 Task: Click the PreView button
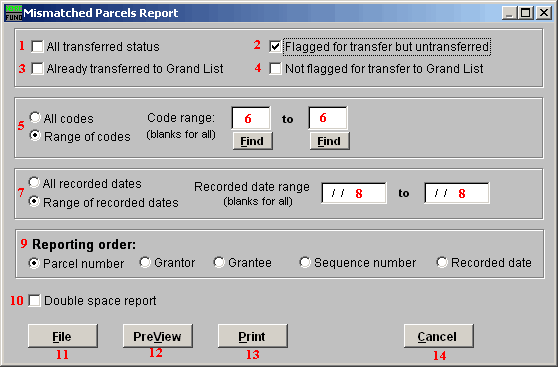click(158, 336)
